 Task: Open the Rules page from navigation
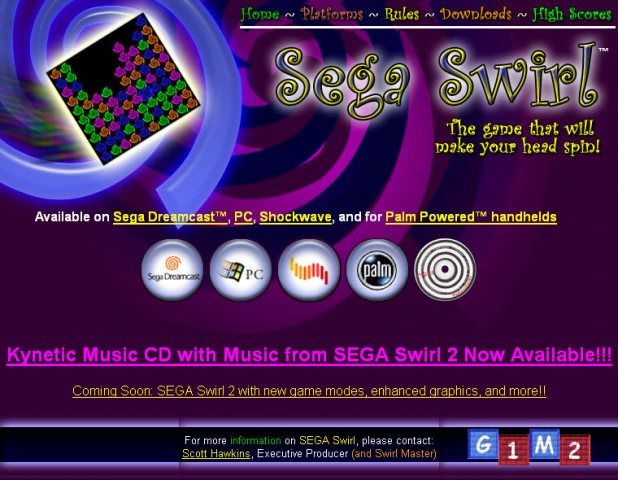(x=401, y=14)
